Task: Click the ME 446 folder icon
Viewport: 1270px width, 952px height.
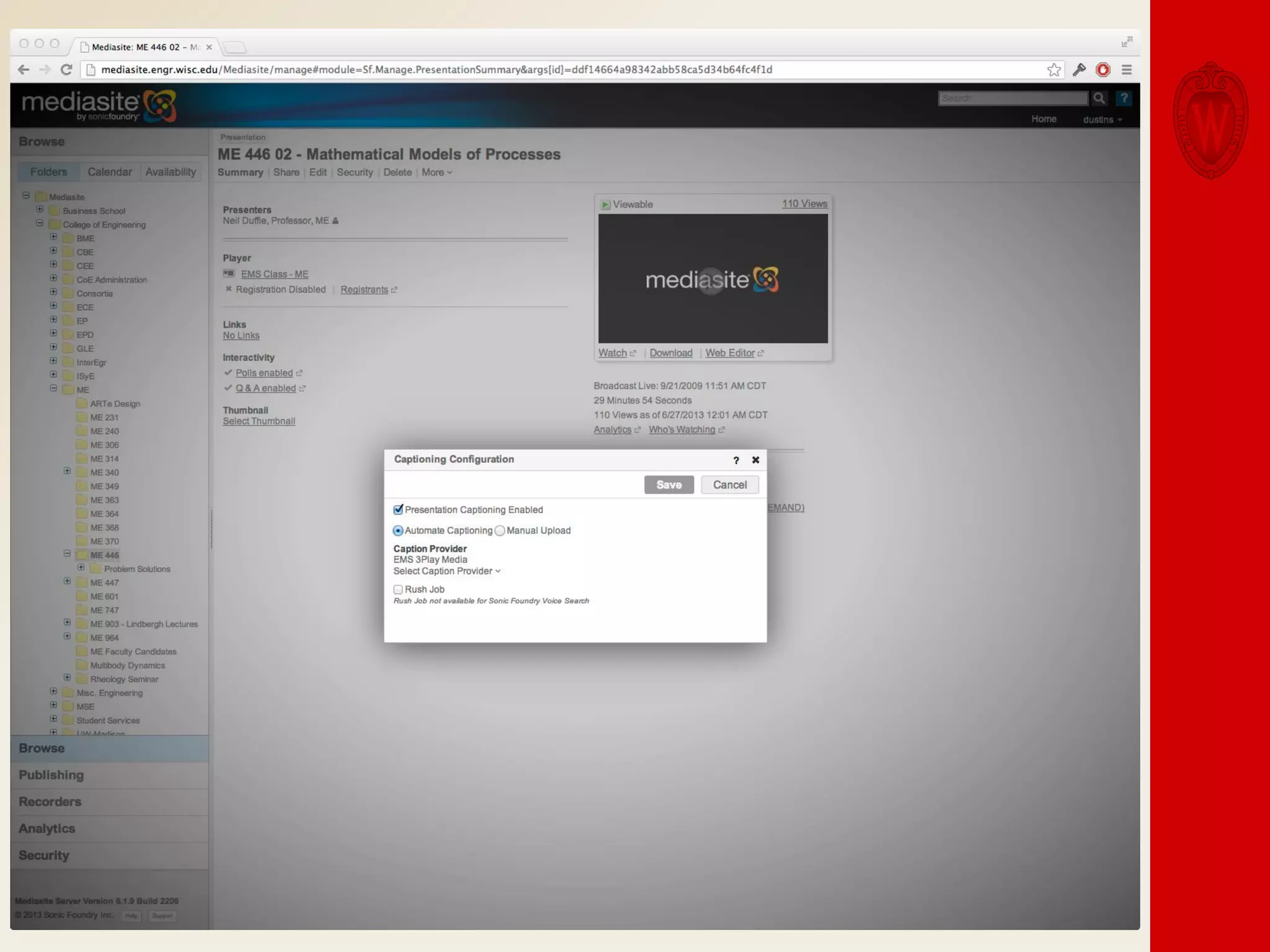Action: (81, 555)
